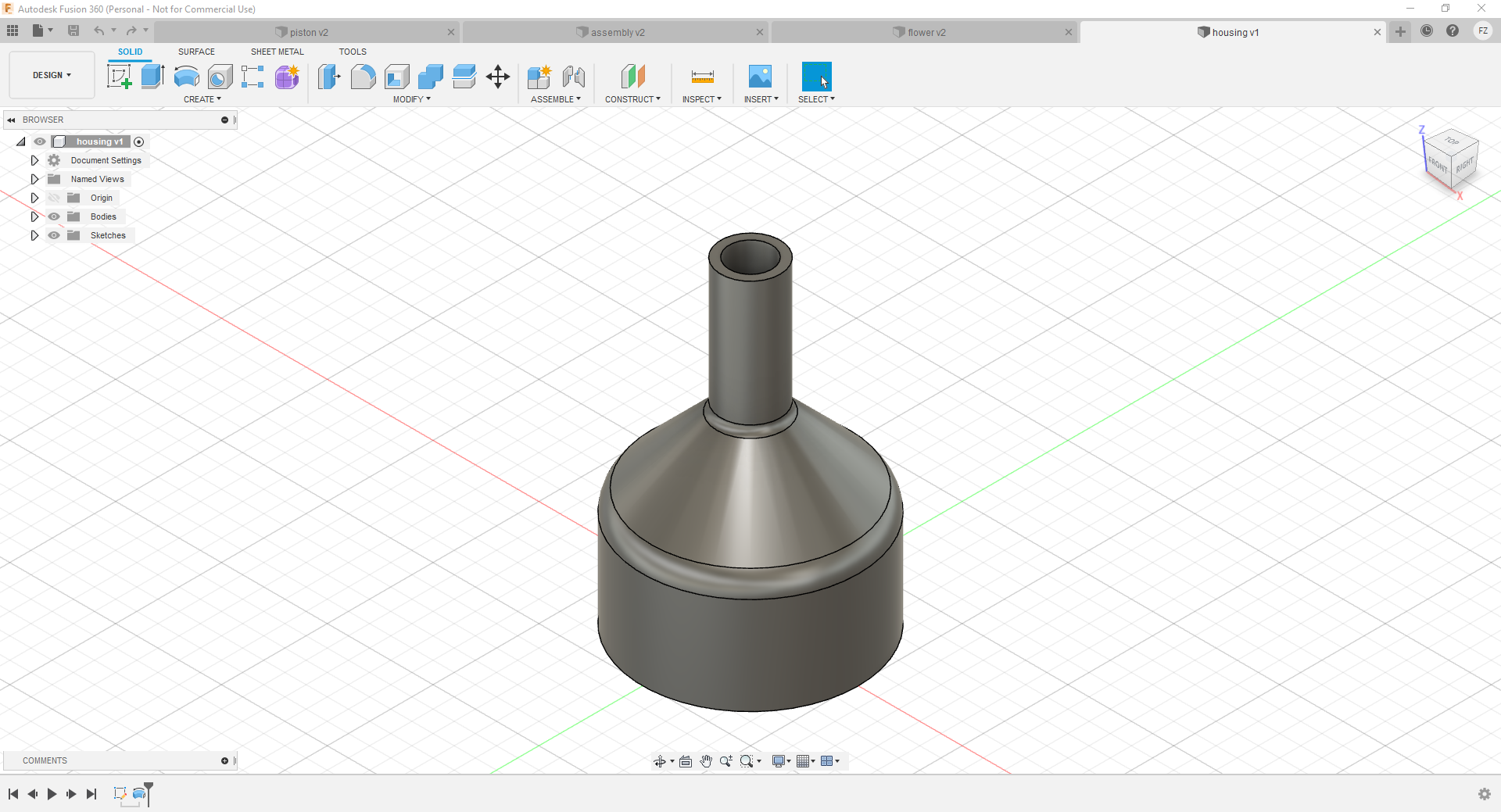Activate the housing v1 component radio button
This screenshot has height=812, width=1501.
[139, 141]
